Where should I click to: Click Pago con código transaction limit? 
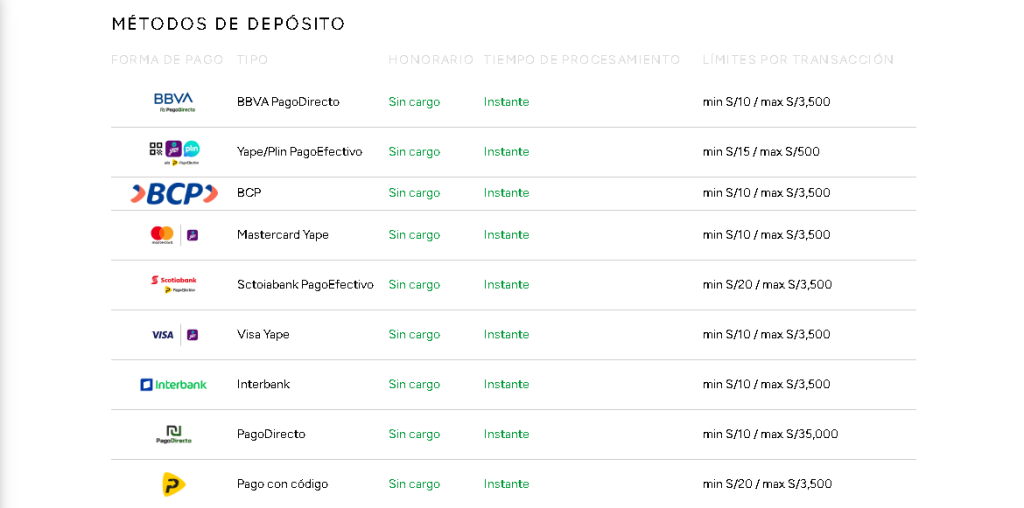(767, 484)
